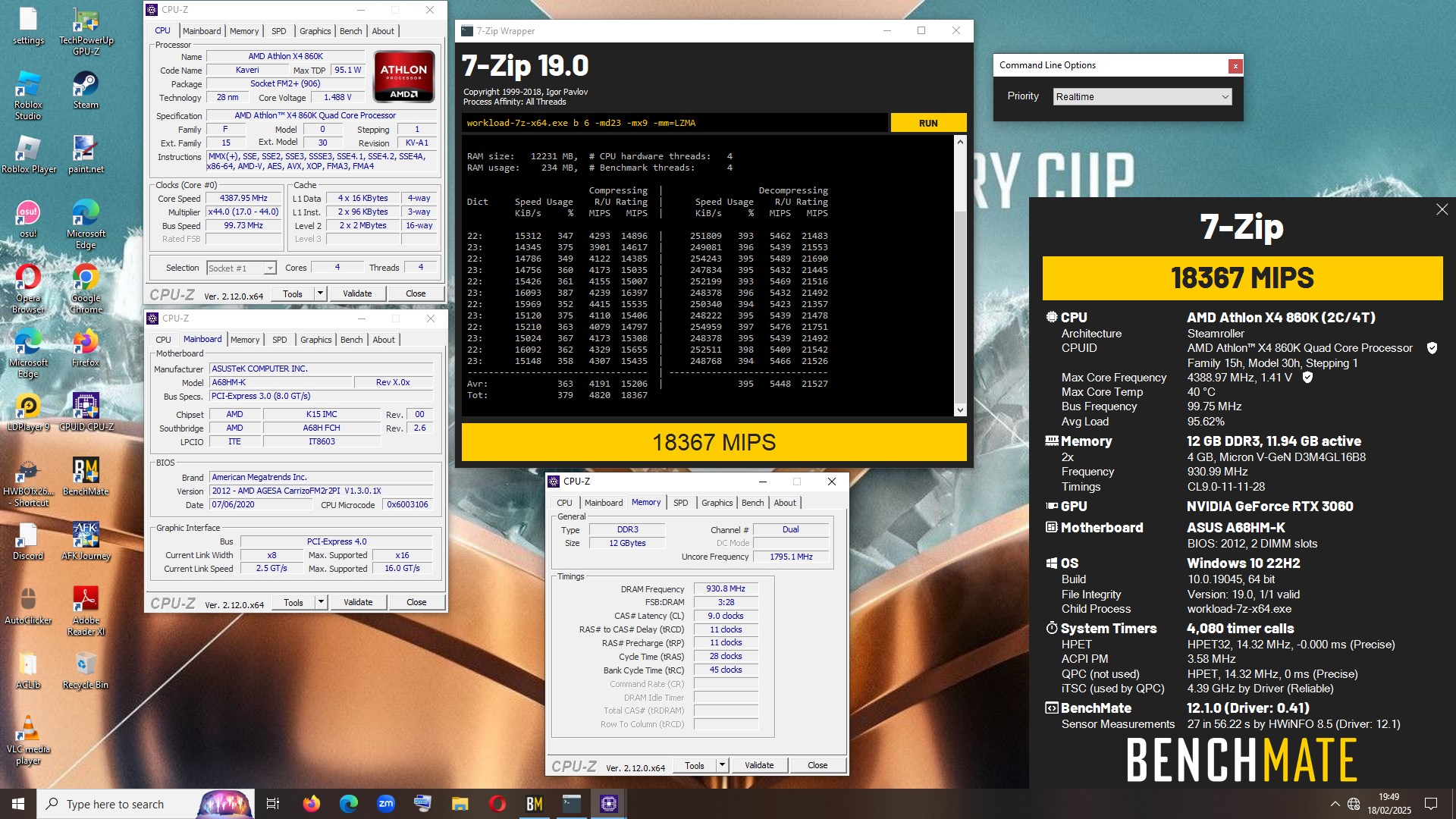Select SPD tab in Mainboard CPU-Z window
The width and height of the screenshot is (1456, 819).
(279, 340)
